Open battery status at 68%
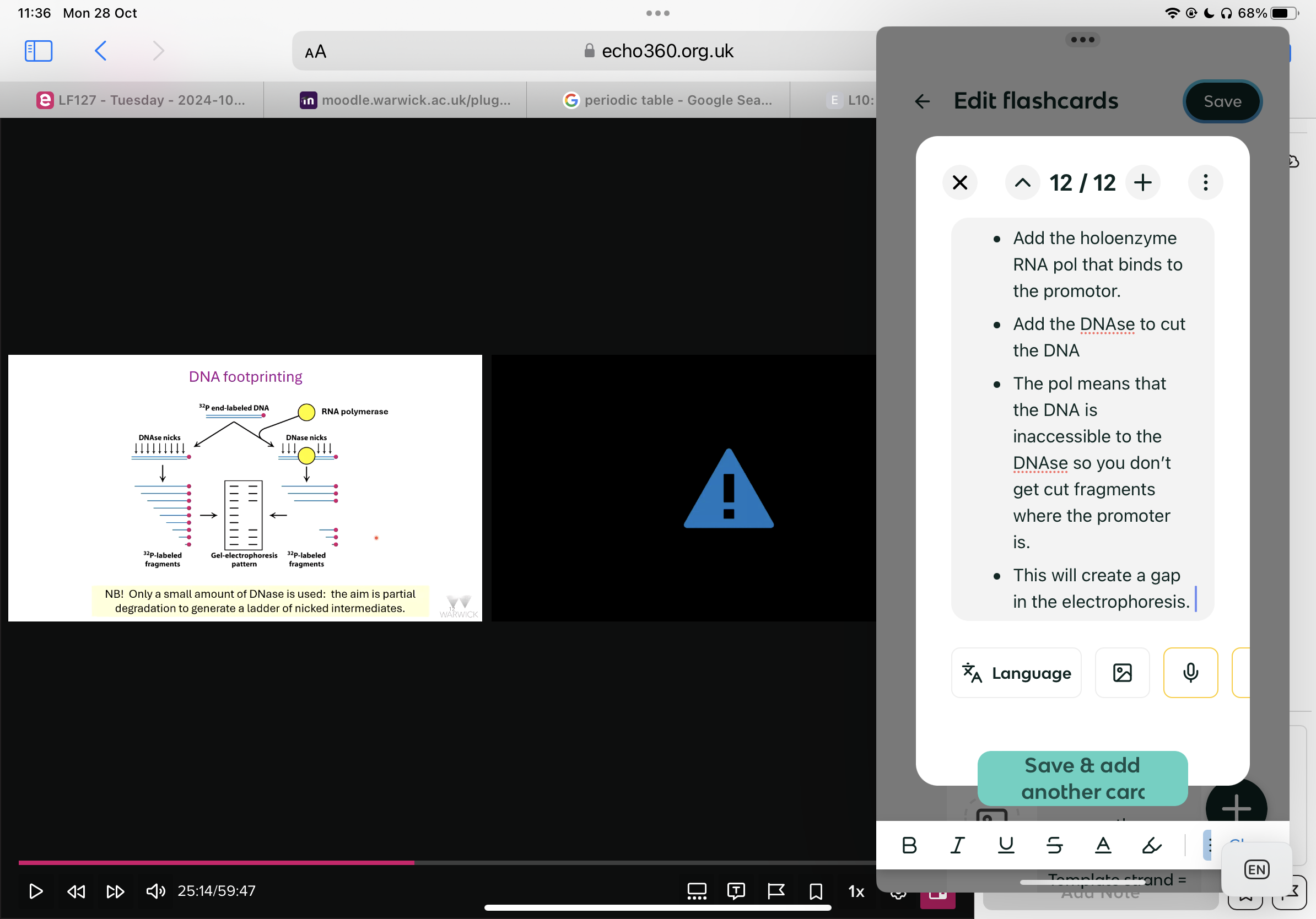Screen dimensions: 1316x919 coord(1269,13)
